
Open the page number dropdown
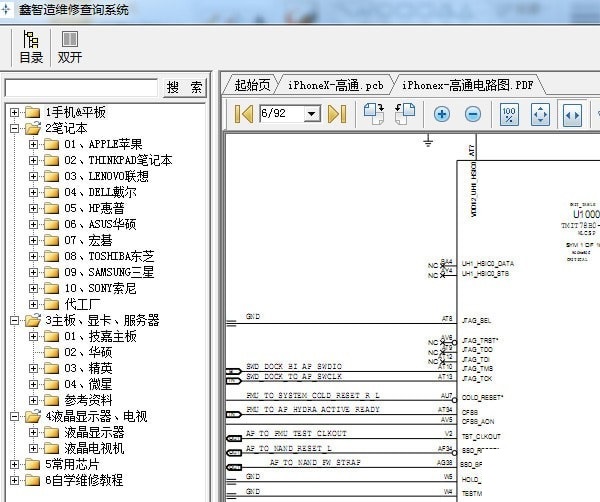(x=311, y=114)
